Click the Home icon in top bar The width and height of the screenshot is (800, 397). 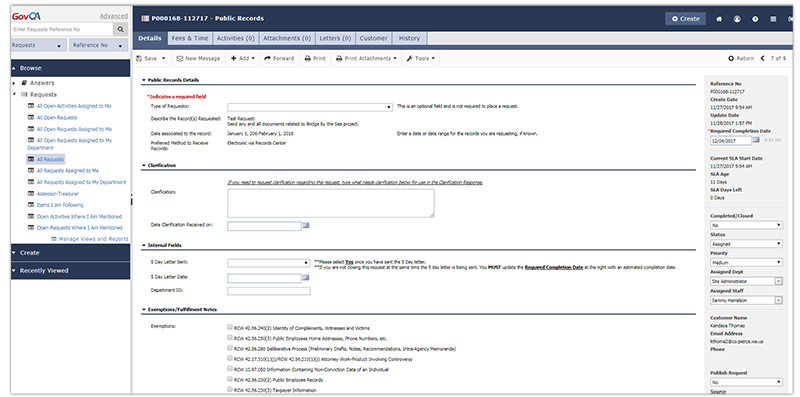(719, 19)
